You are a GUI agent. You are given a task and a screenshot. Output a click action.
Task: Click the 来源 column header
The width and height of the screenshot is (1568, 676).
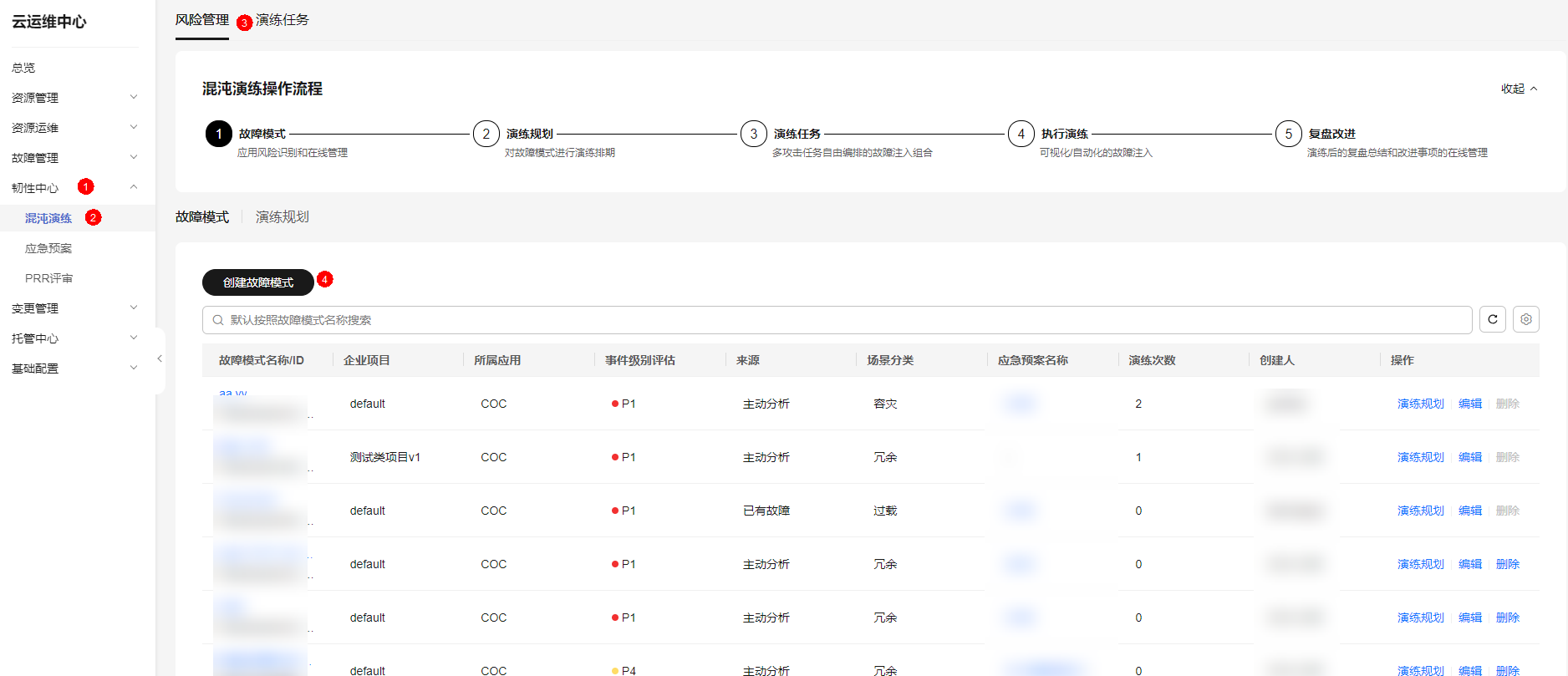tap(748, 360)
